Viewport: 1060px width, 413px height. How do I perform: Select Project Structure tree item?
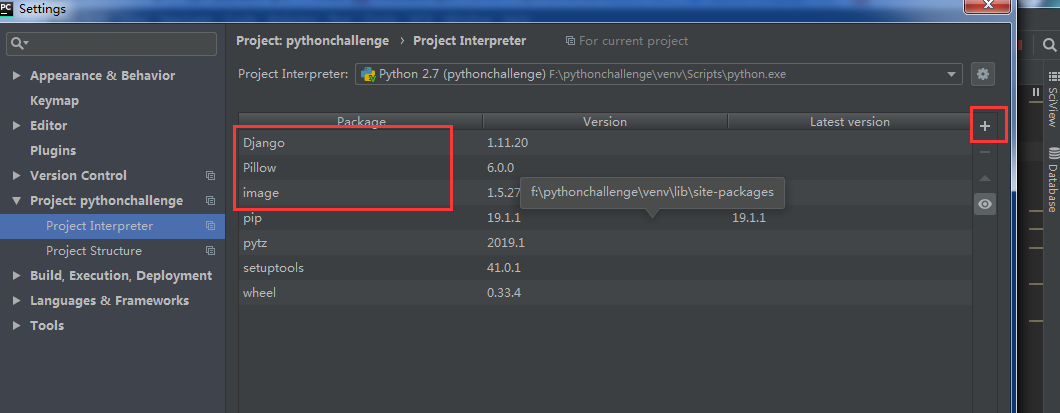coord(94,251)
